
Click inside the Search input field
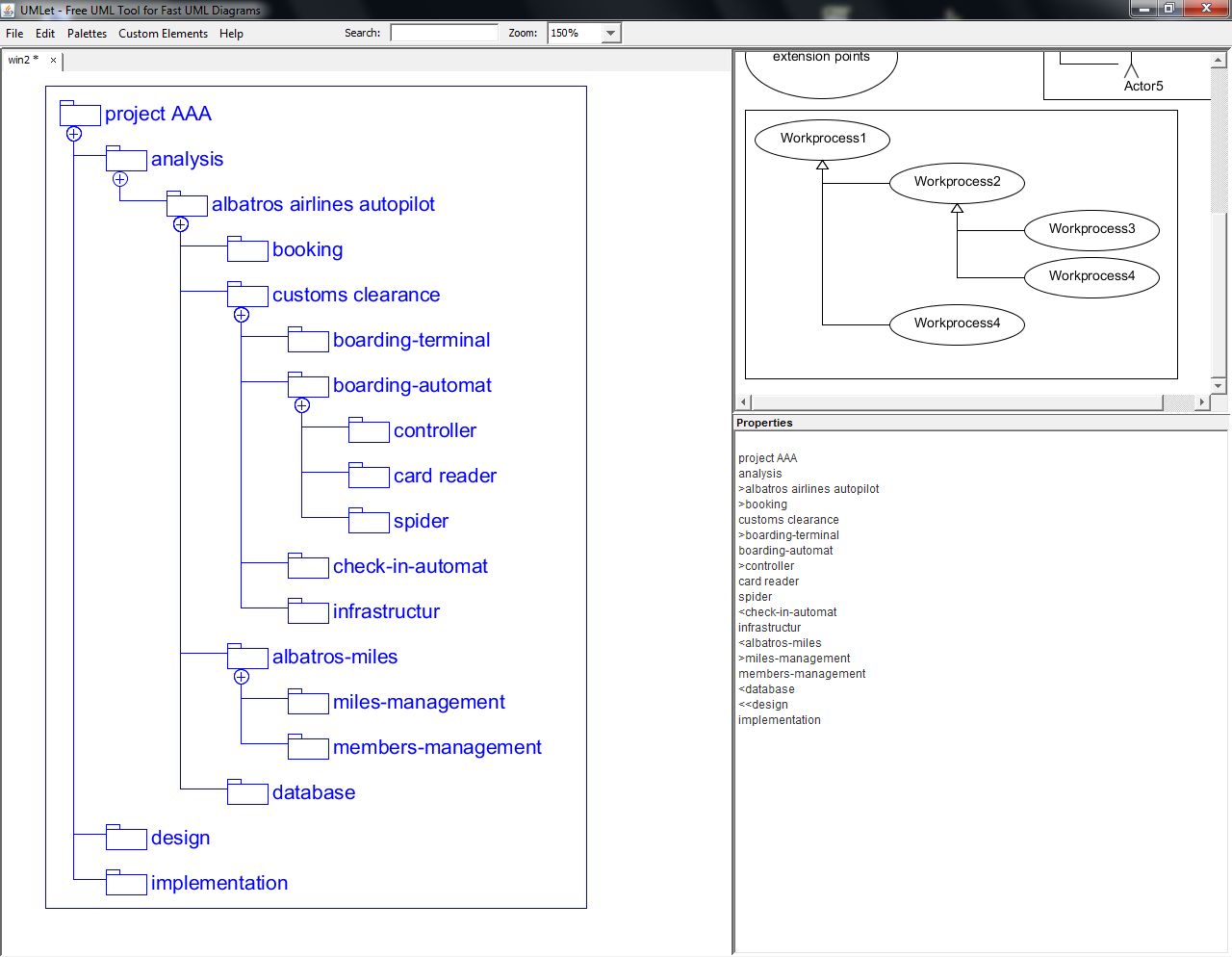point(445,32)
